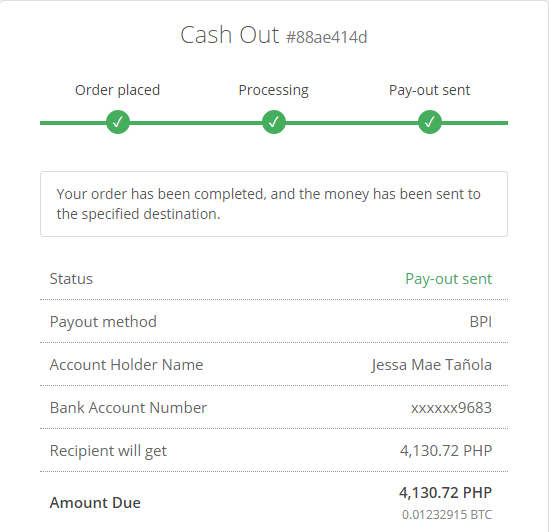
Task: Click the Cash Out heading
Action: click(x=230, y=35)
